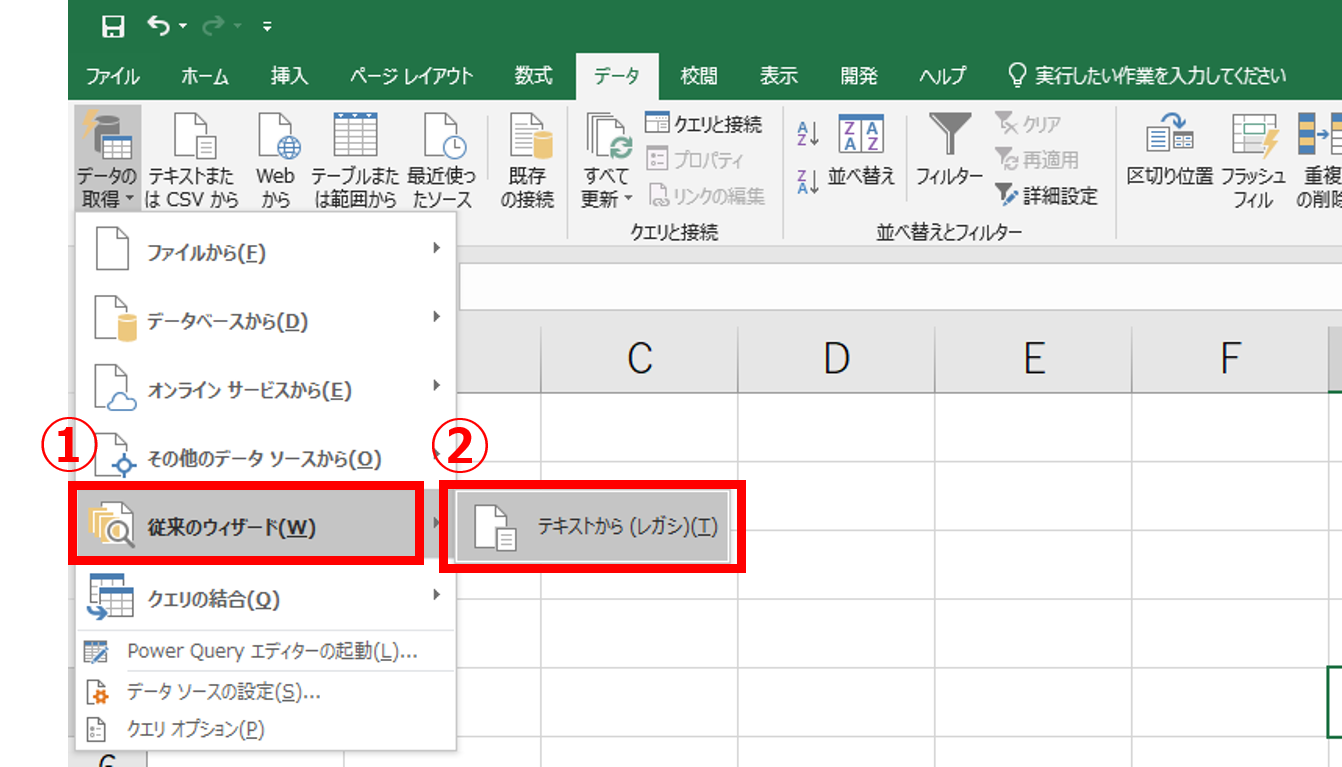Screen dimensions: 1342x767
Task: Switch to the ホーム tab
Action: coord(205,76)
